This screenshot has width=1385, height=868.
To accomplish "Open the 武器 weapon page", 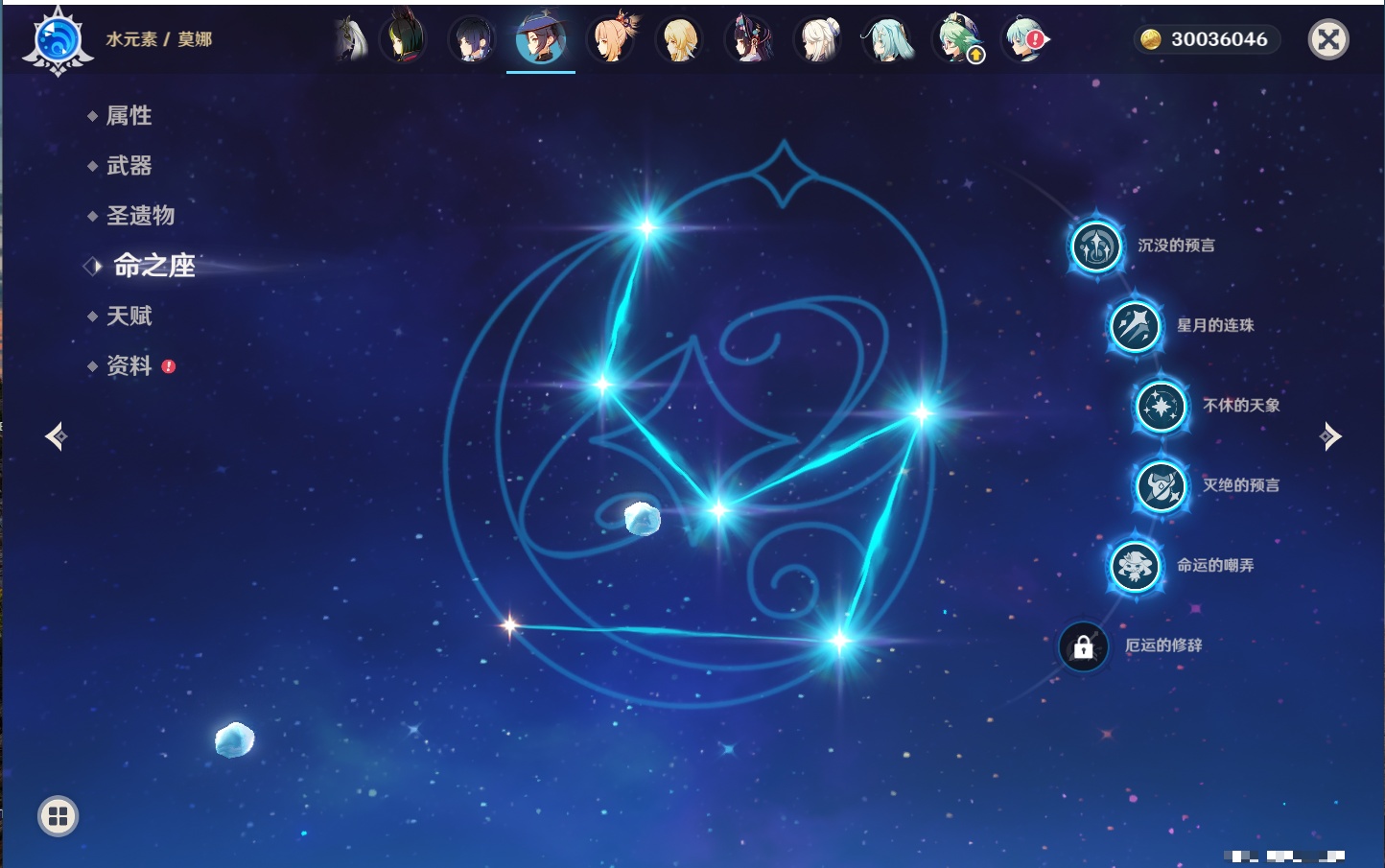I will [129, 165].
